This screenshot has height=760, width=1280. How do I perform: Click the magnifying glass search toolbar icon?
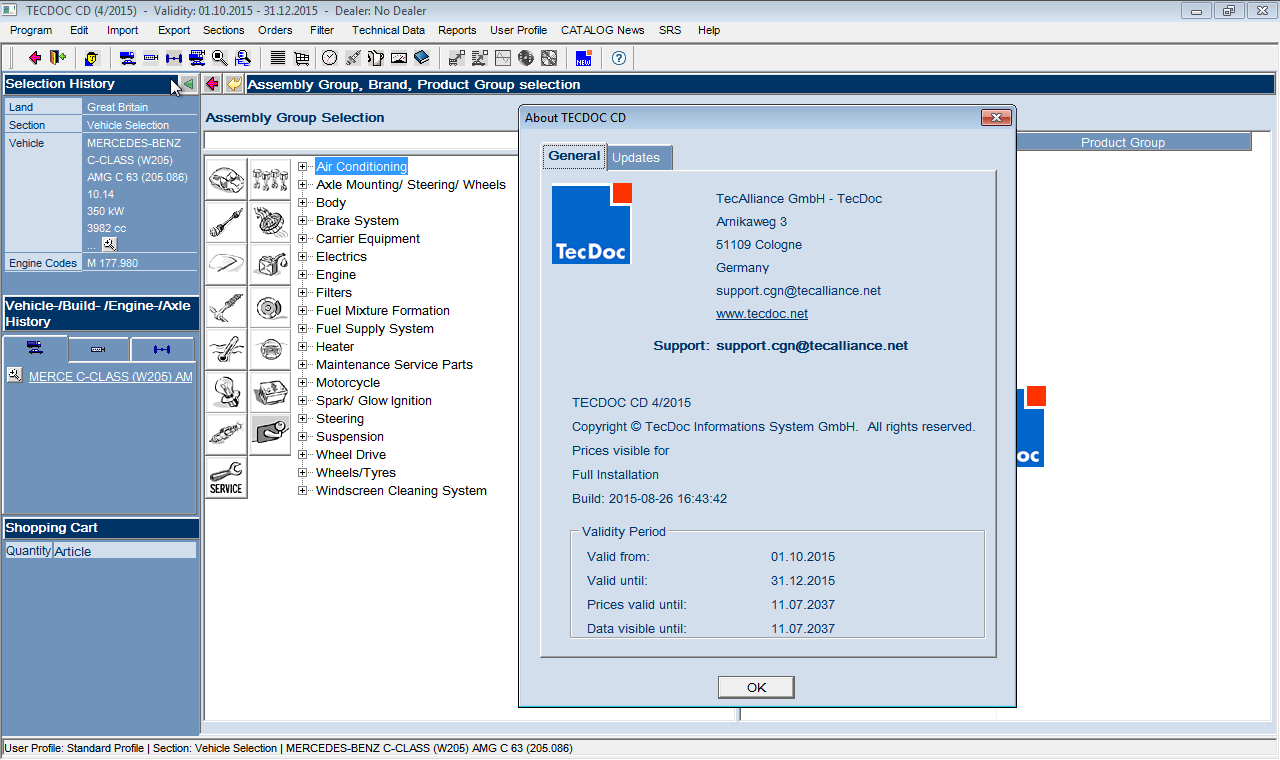tap(220, 58)
